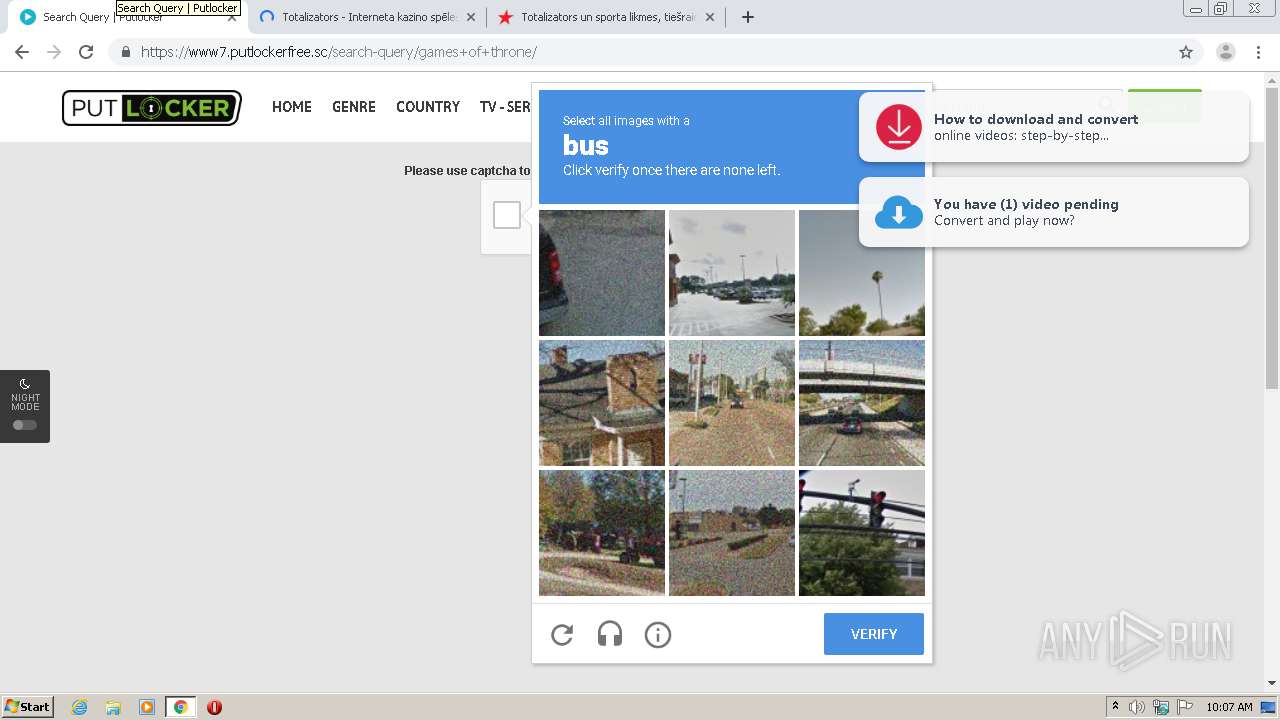
Task: Select captcha tile with palm tree
Action: tap(862, 273)
